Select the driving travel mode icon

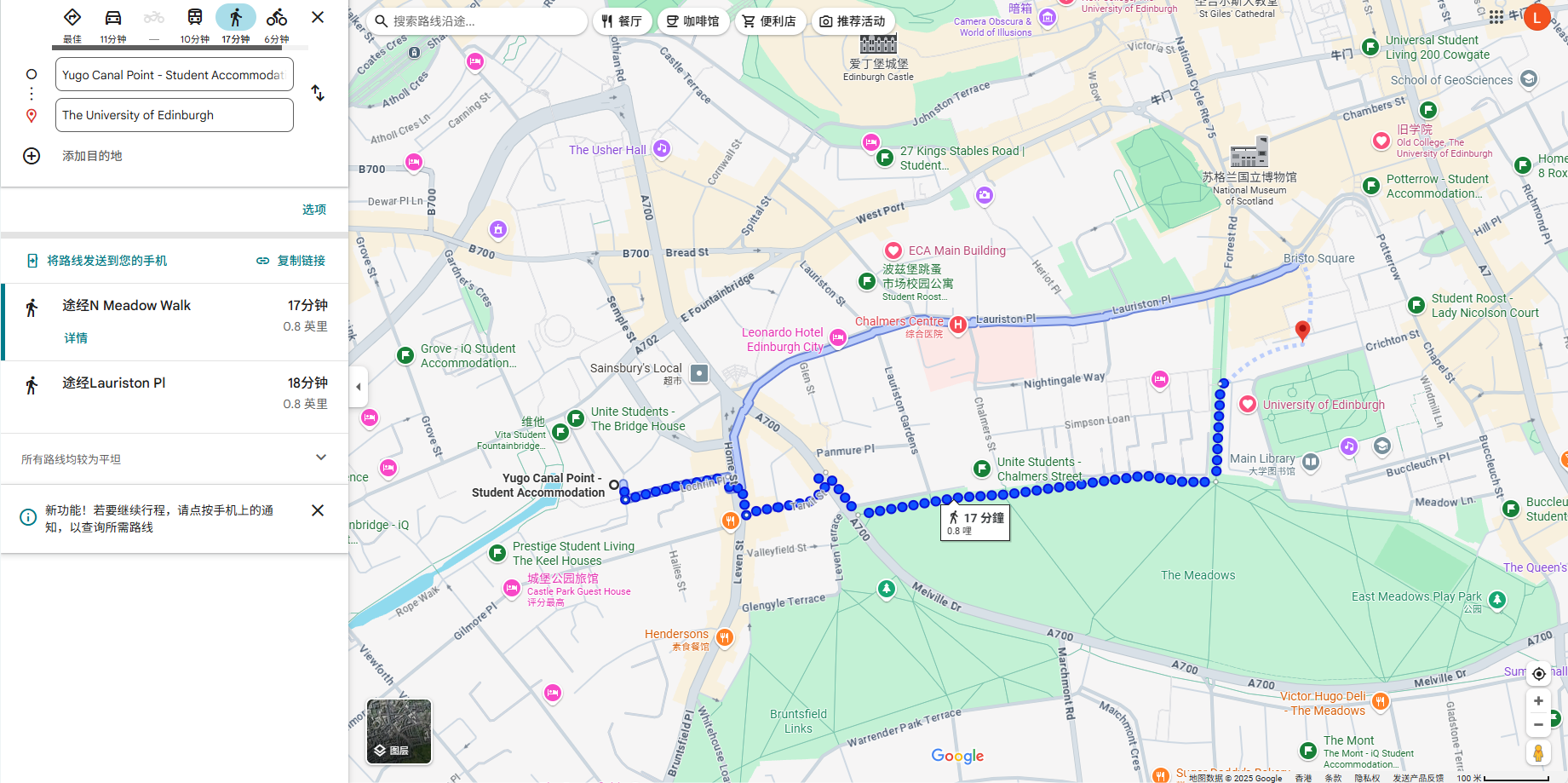pos(112,18)
